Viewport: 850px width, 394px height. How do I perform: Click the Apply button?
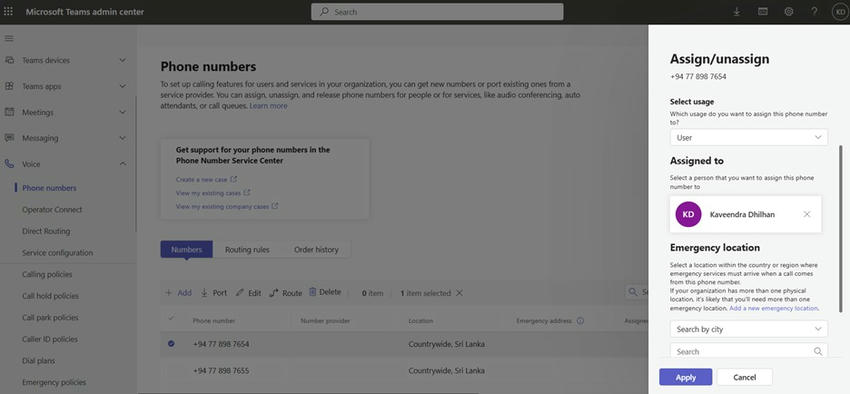(x=686, y=377)
